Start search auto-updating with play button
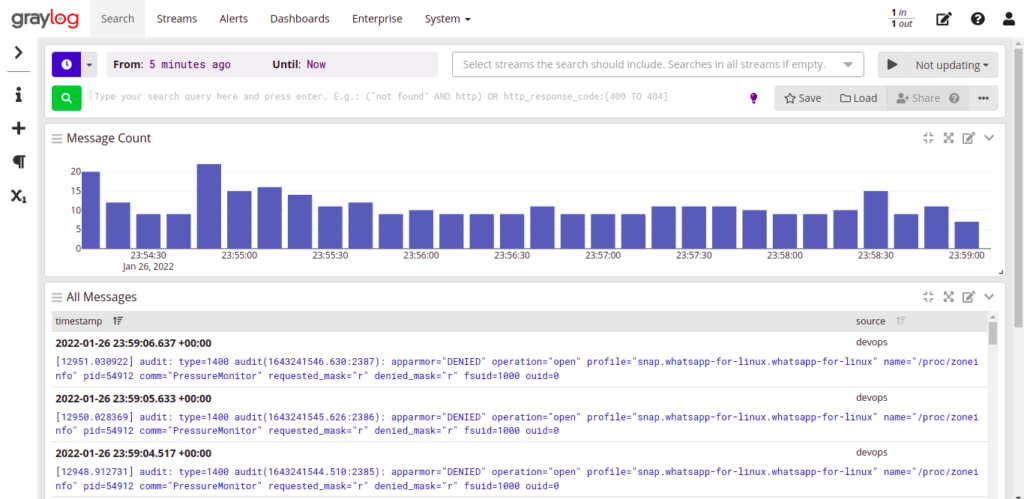The width and height of the screenshot is (1024, 499). pos(891,65)
